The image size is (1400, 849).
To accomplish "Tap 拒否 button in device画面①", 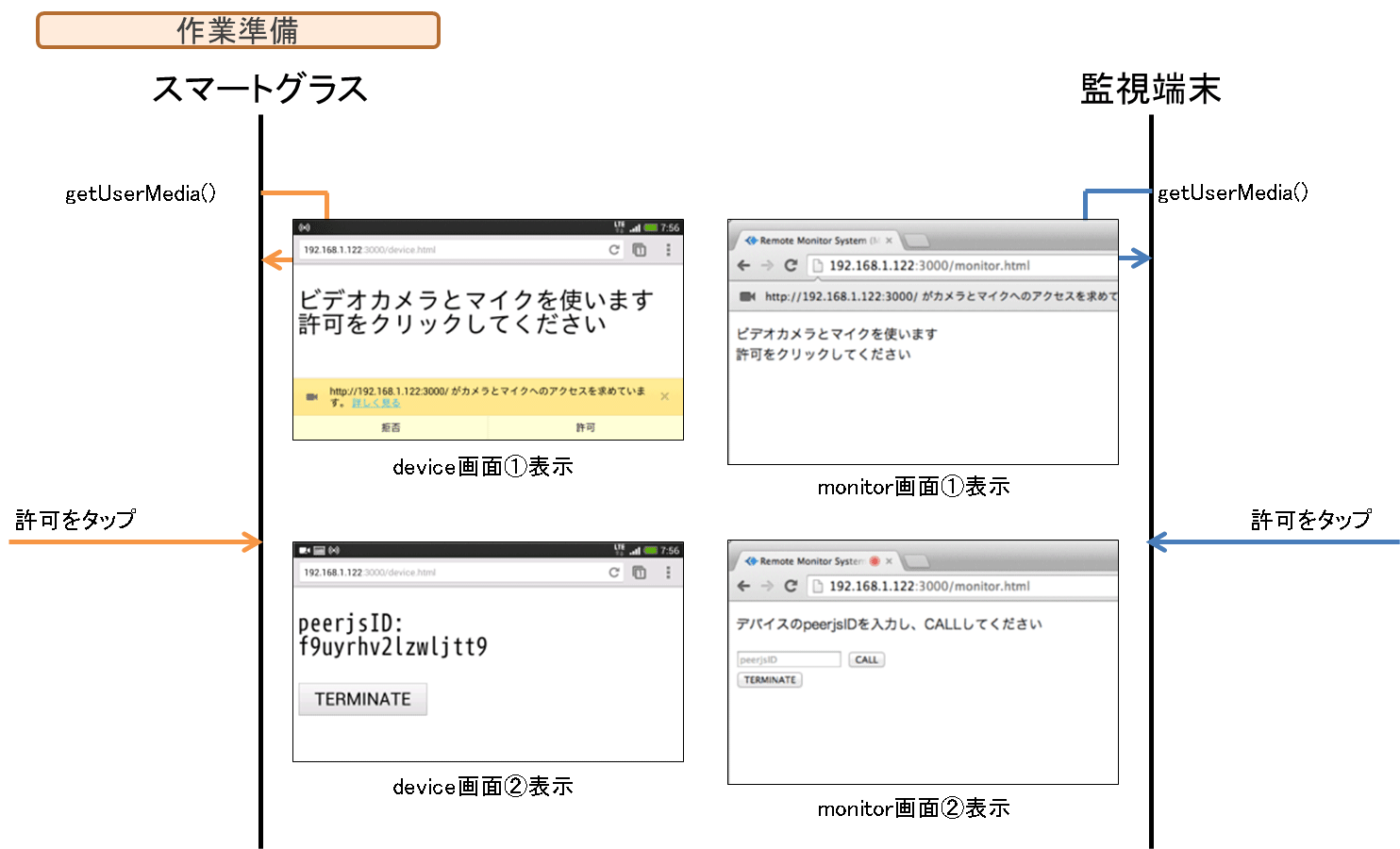I will pyautogui.click(x=391, y=427).
